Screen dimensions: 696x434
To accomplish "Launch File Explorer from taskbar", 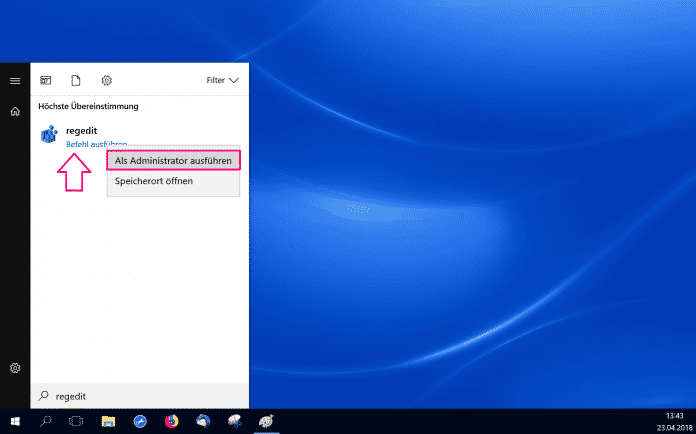I will 108,422.
